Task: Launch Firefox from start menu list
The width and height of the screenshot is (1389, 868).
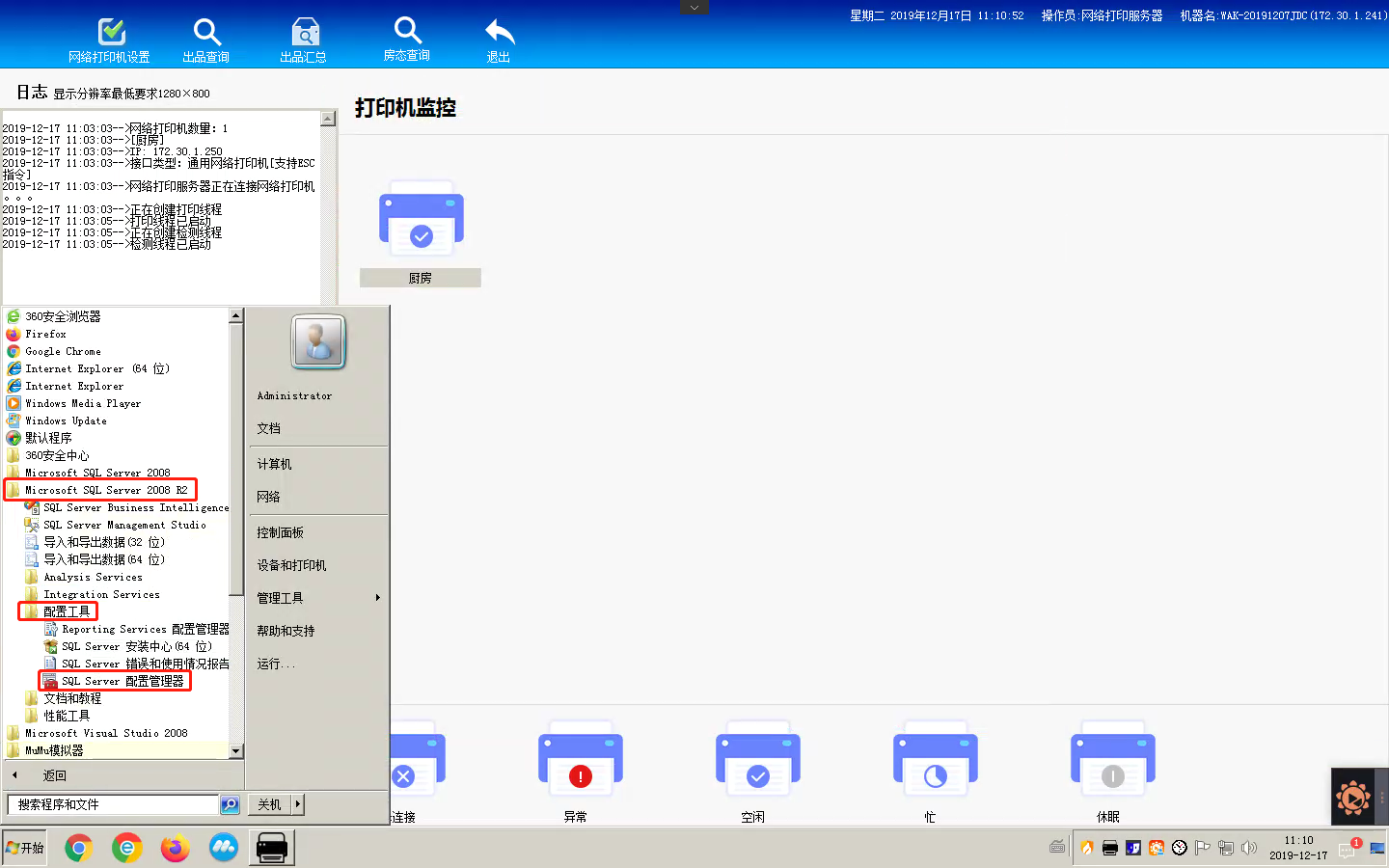Action: [x=45, y=334]
